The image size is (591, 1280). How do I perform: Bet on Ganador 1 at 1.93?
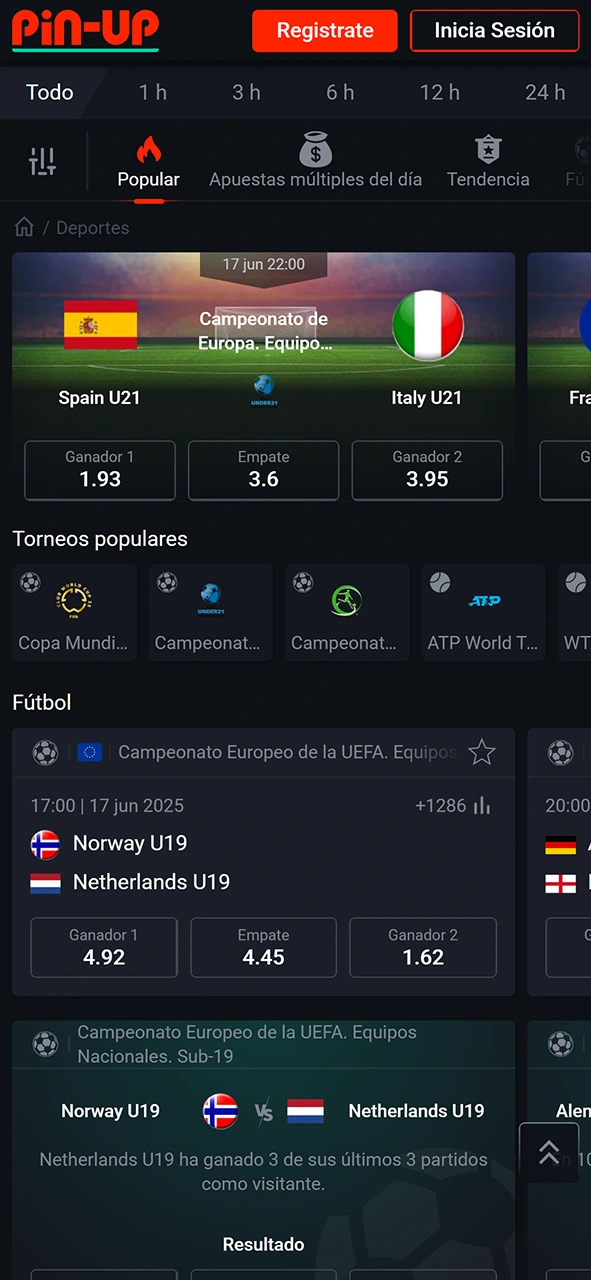100,470
